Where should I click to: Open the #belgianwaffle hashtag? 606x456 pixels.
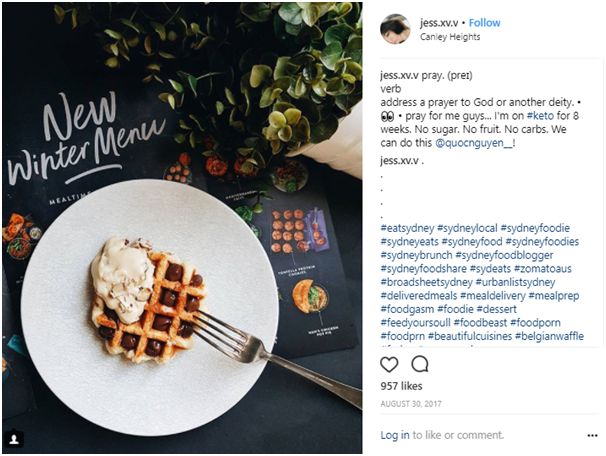coord(549,337)
